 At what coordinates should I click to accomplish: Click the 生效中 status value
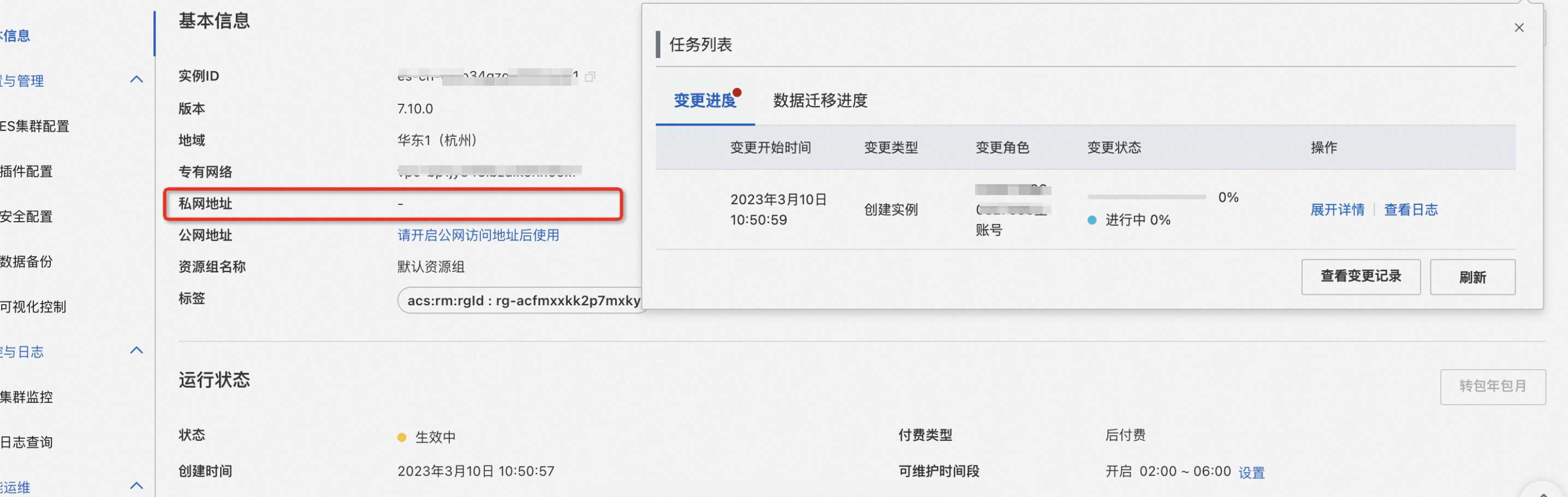[x=435, y=437]
